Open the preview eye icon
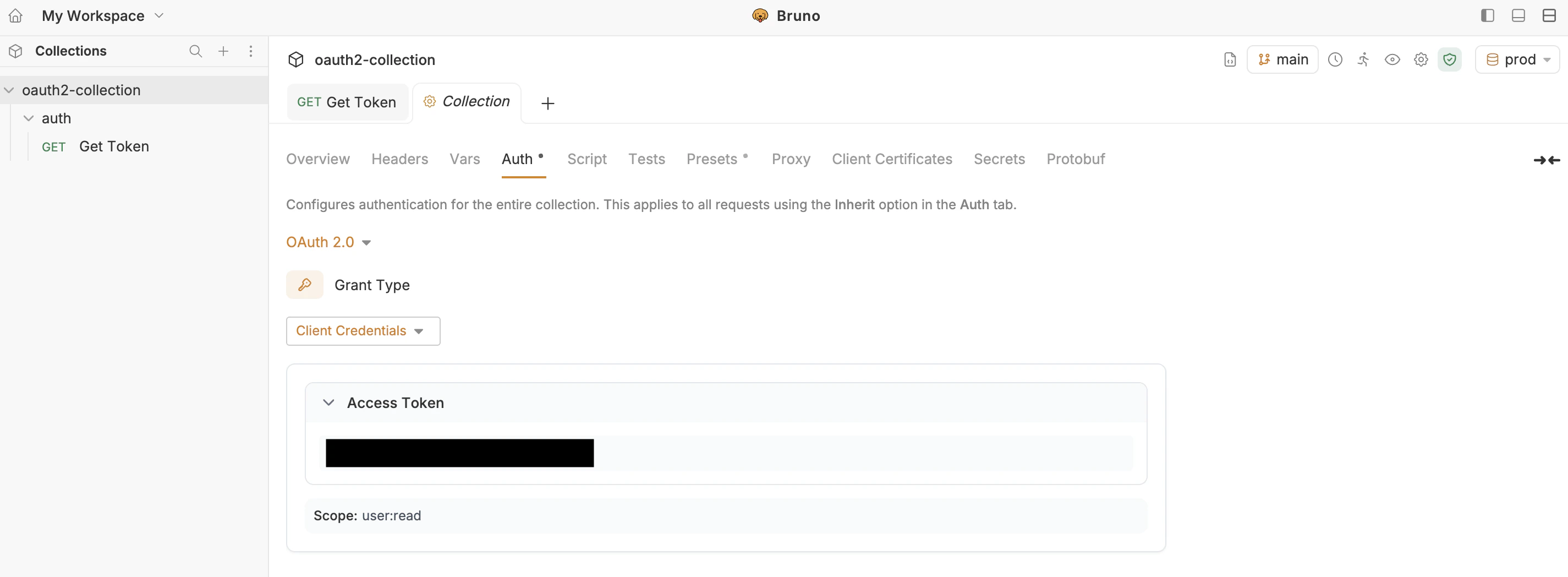Viewport: 1568px width, 577px height. tap(1392, 59)
